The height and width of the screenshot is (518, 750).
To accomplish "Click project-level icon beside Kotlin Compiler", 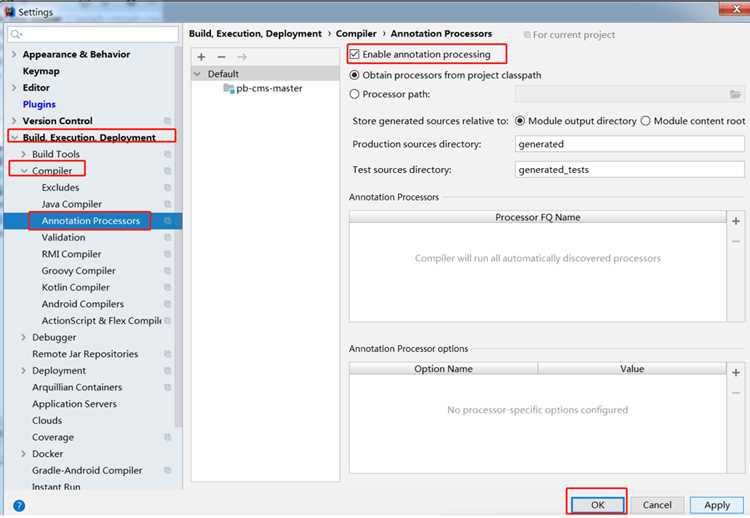I will point(167,287).
